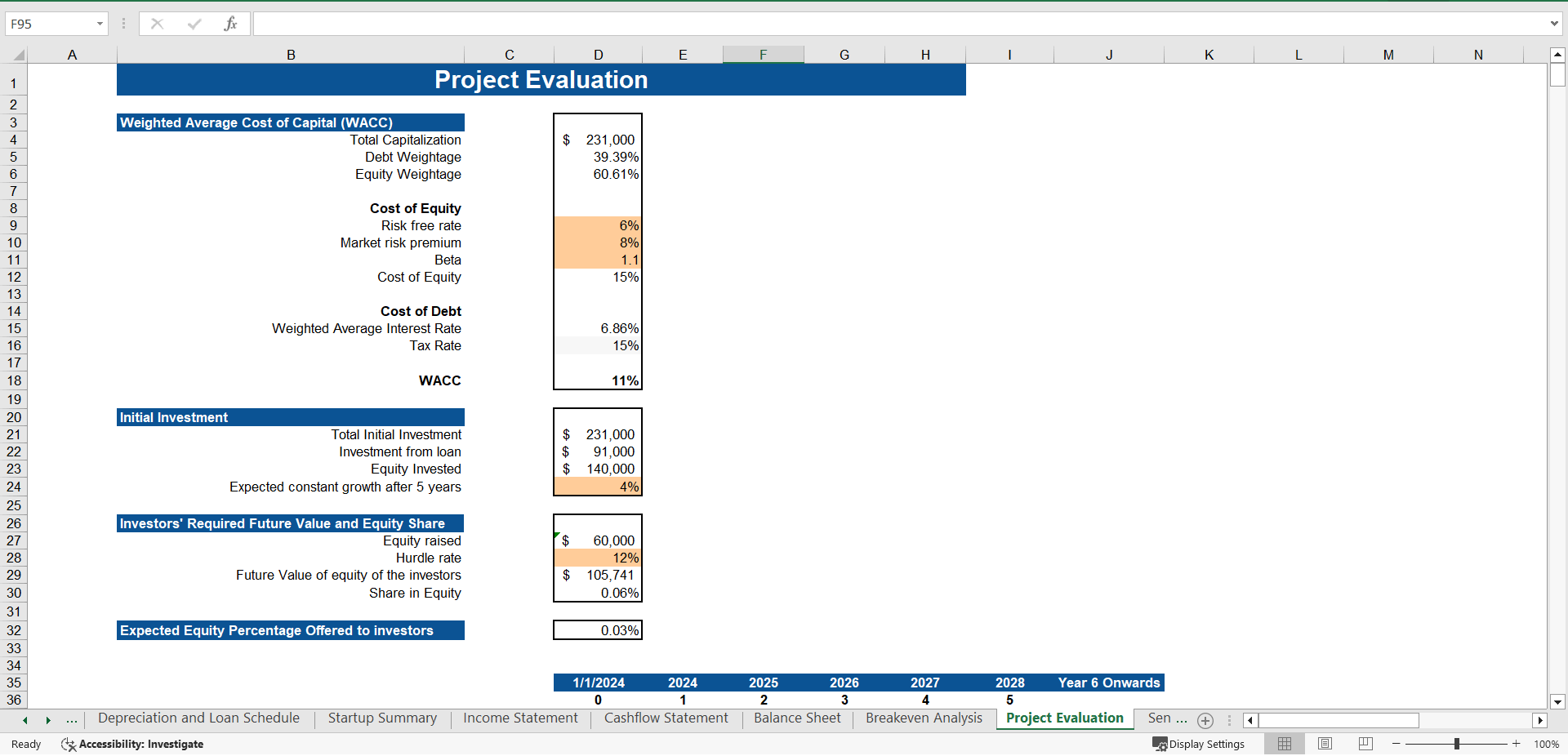Open Page Break Preview view
Image resolution: width=1568 pixels, height=756 pixels.
click(1365, 744)
